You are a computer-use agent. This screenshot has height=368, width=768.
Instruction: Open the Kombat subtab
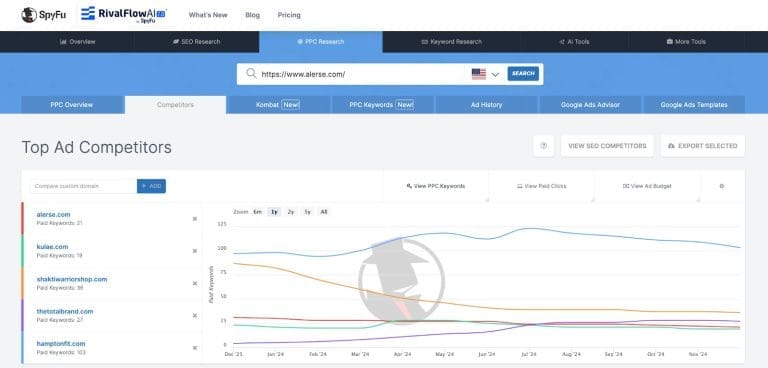pos(278,105)
